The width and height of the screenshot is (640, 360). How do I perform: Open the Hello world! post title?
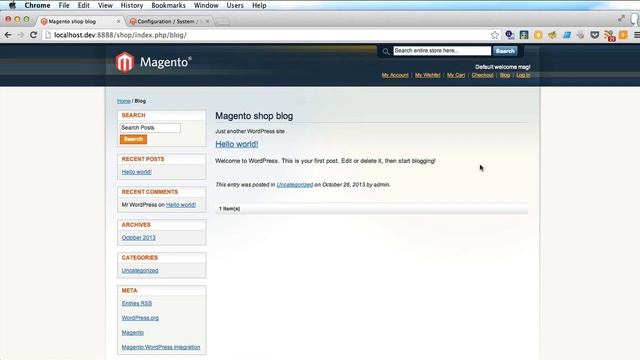point(237,144)
